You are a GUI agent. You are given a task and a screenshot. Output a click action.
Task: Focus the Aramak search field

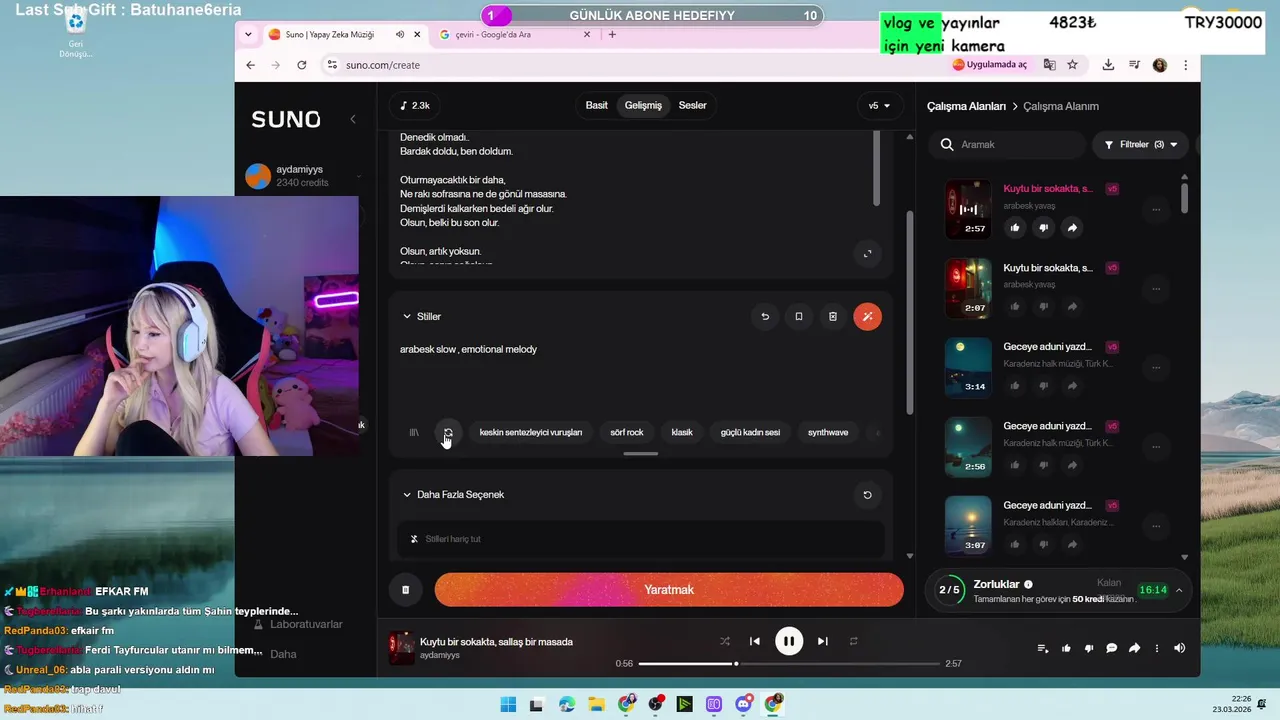coord(1009,144)
